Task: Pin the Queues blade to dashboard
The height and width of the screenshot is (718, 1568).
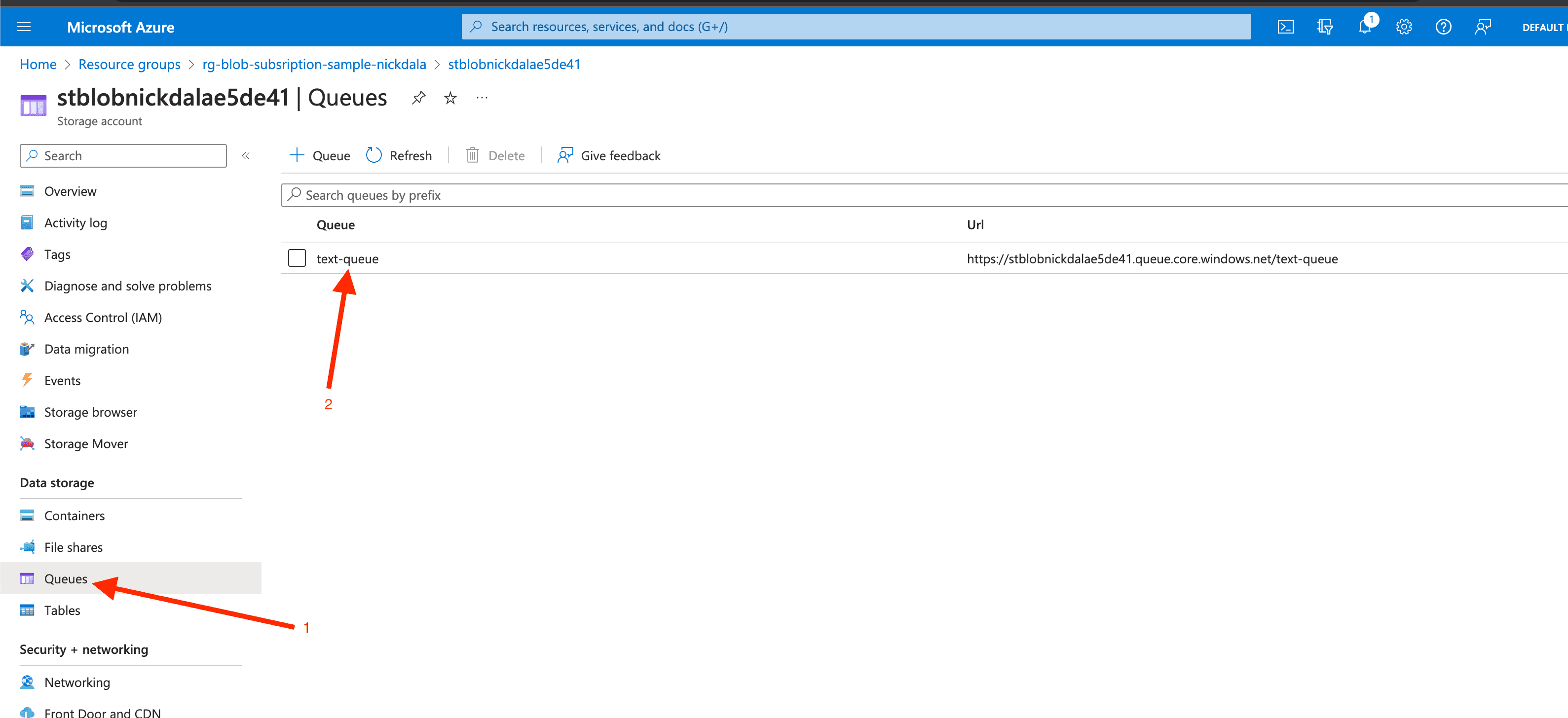Action: (x=418, y=98)
